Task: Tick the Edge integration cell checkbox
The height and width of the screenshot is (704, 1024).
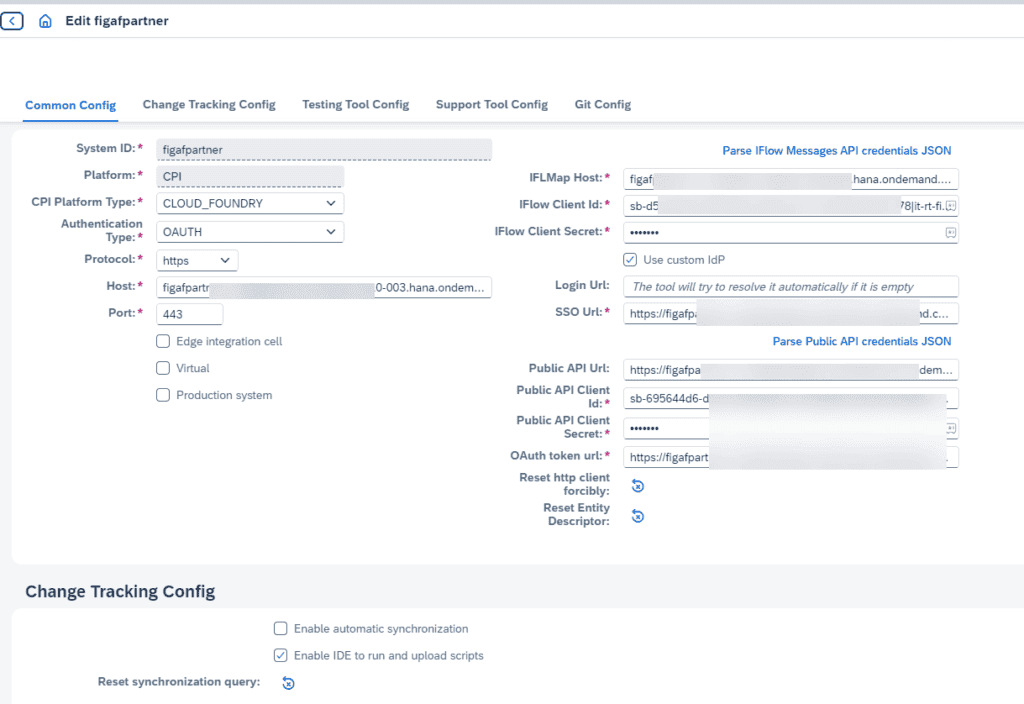Action: [163, 341]
